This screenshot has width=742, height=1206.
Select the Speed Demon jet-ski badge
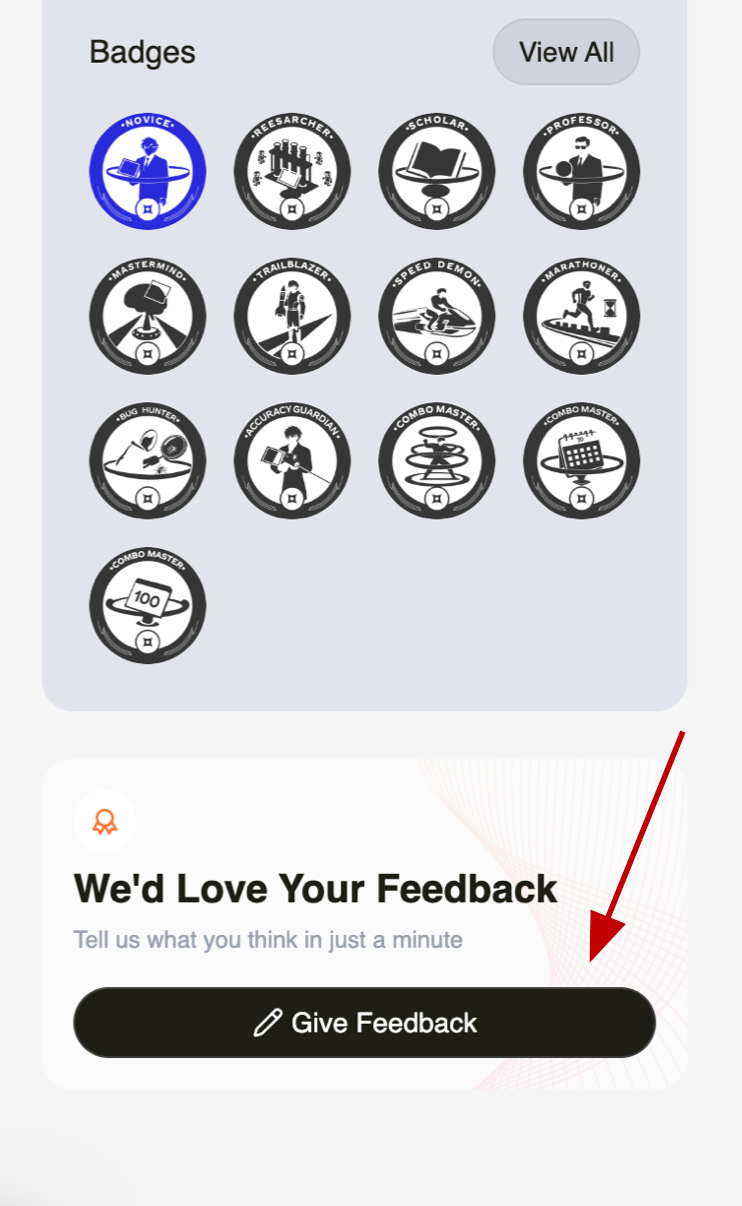click(x=437, y=316)
